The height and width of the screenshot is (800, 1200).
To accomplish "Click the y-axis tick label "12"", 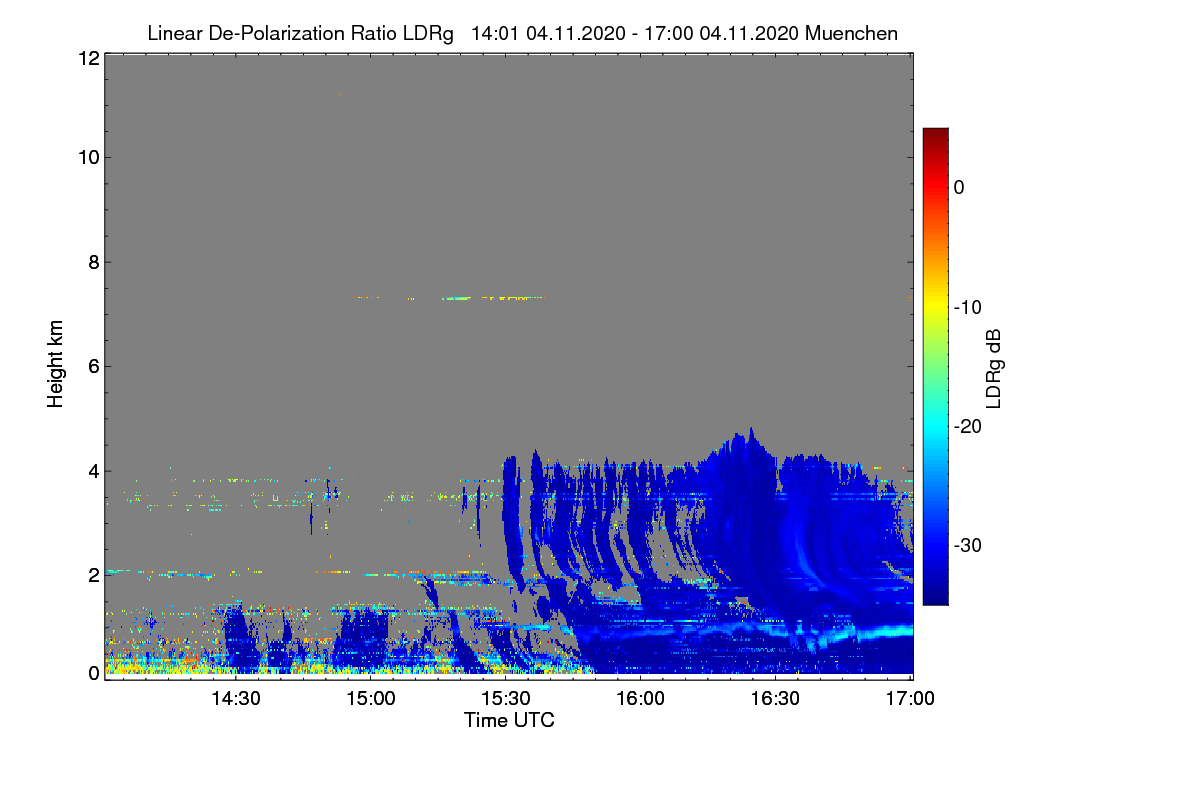I will 88,58.
